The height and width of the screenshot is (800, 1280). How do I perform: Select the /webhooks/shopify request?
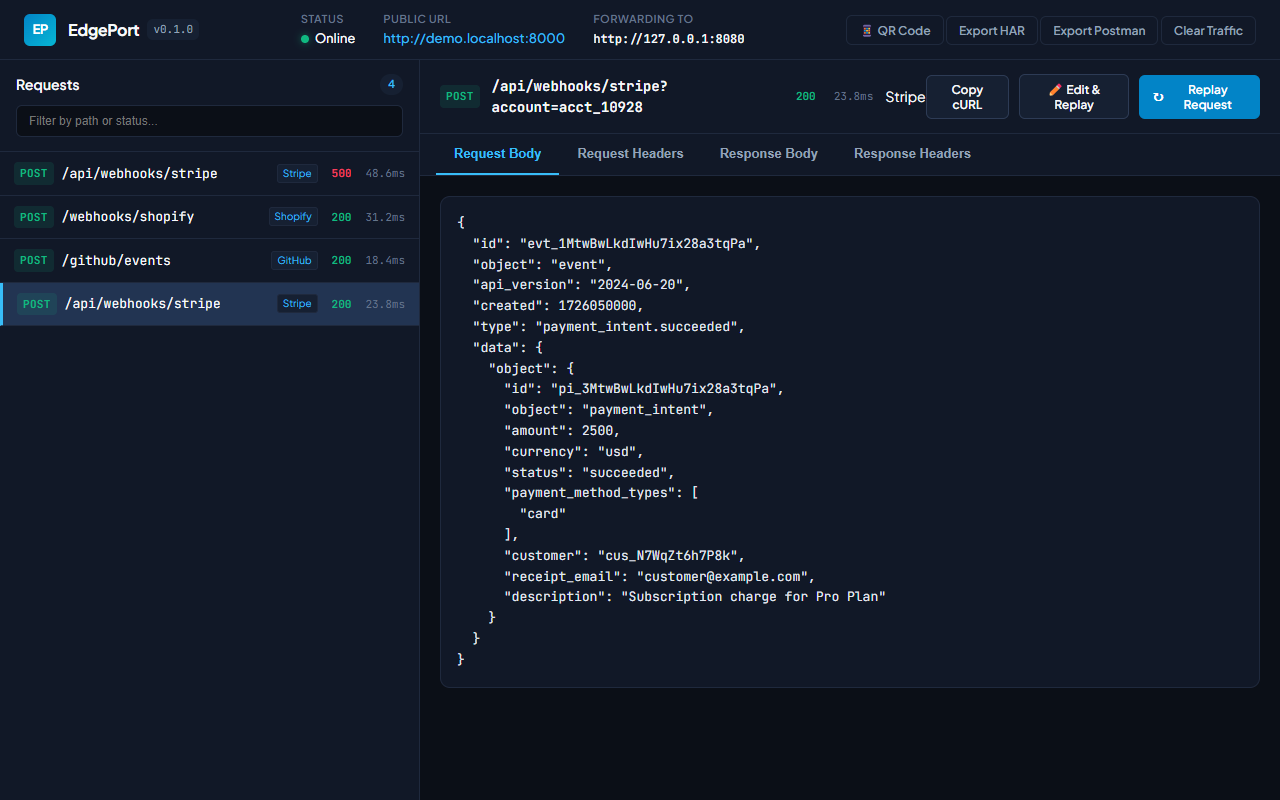[x=209, y=217]
